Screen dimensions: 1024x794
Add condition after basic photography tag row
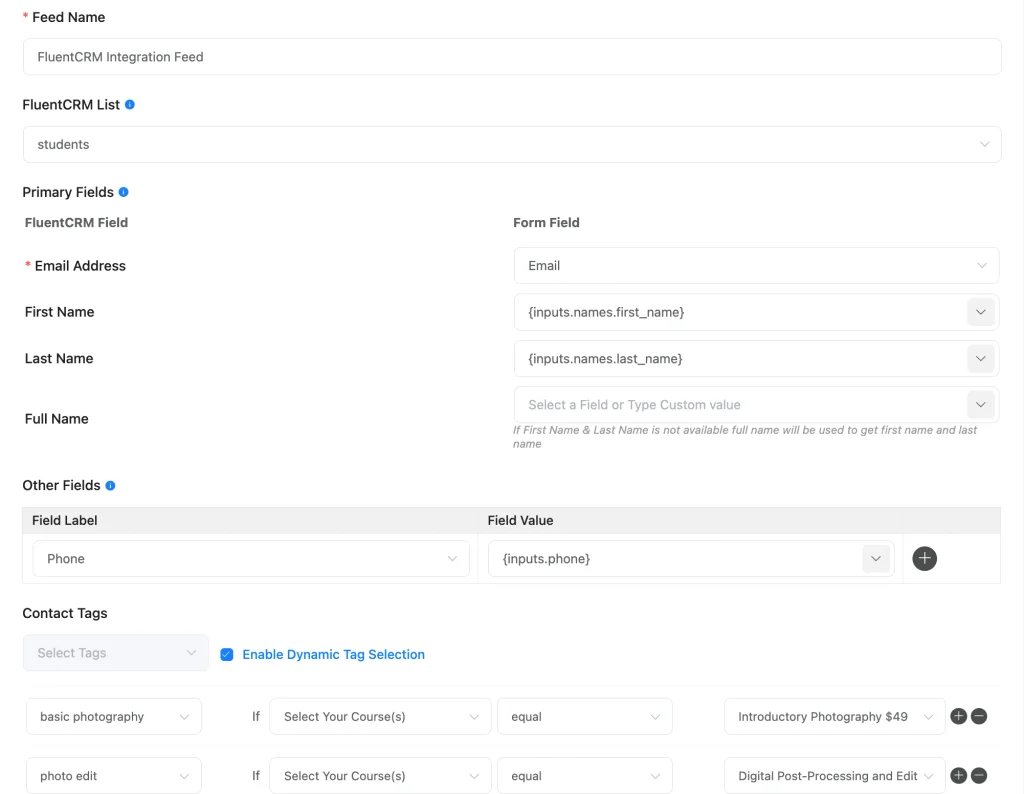[958, 716]
